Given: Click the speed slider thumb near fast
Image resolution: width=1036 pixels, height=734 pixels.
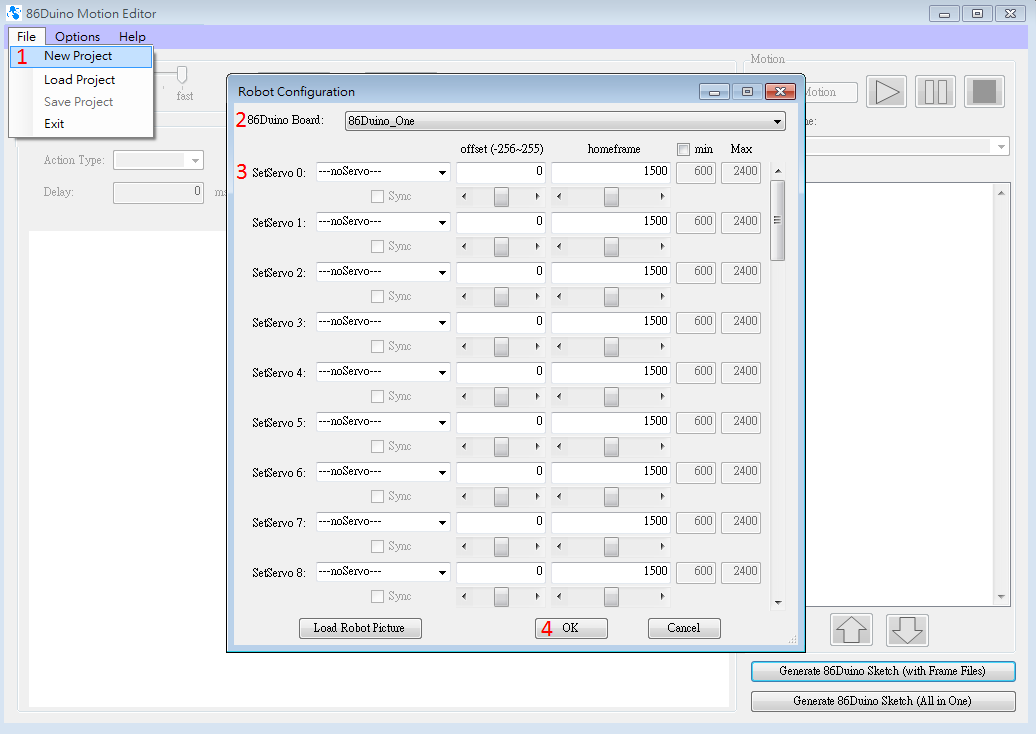Looking at the screenshot, I should (x=182, y=74).
